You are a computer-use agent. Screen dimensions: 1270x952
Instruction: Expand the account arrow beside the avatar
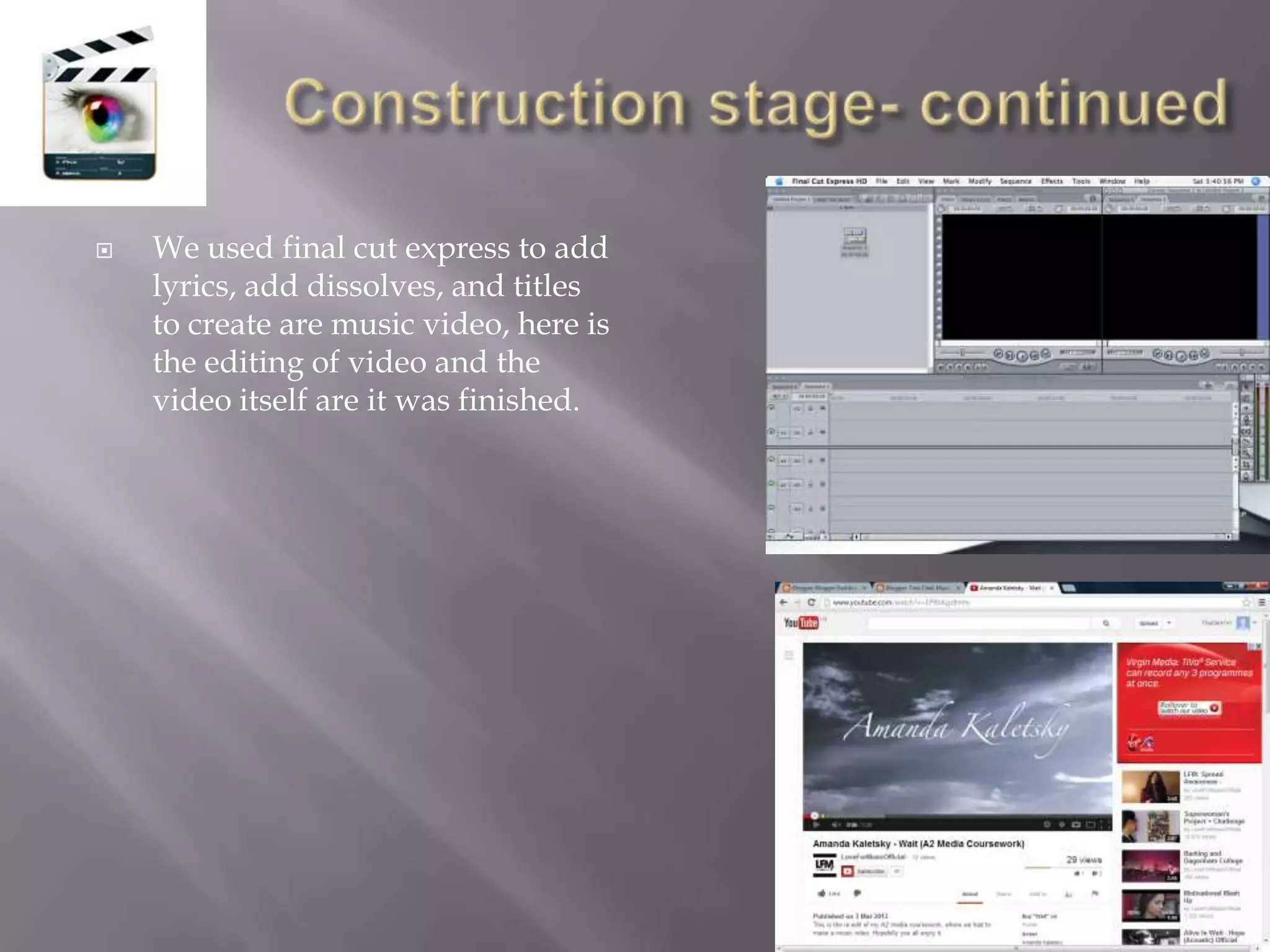[1255, 622]
